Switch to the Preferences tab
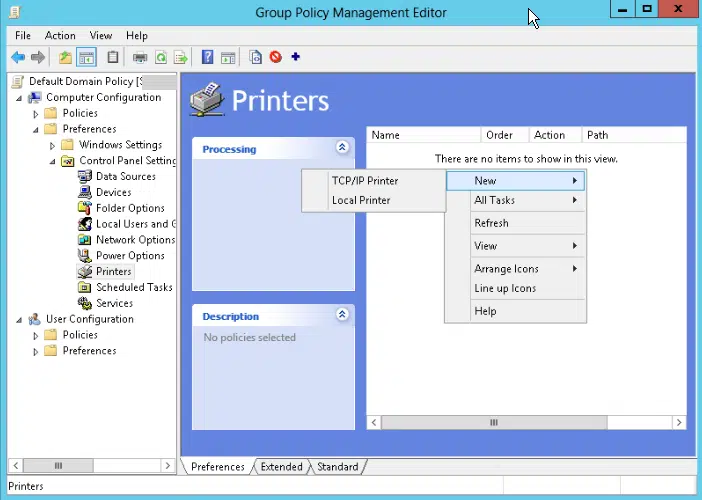This screenshot has width=702, height=500. (218, 466)
